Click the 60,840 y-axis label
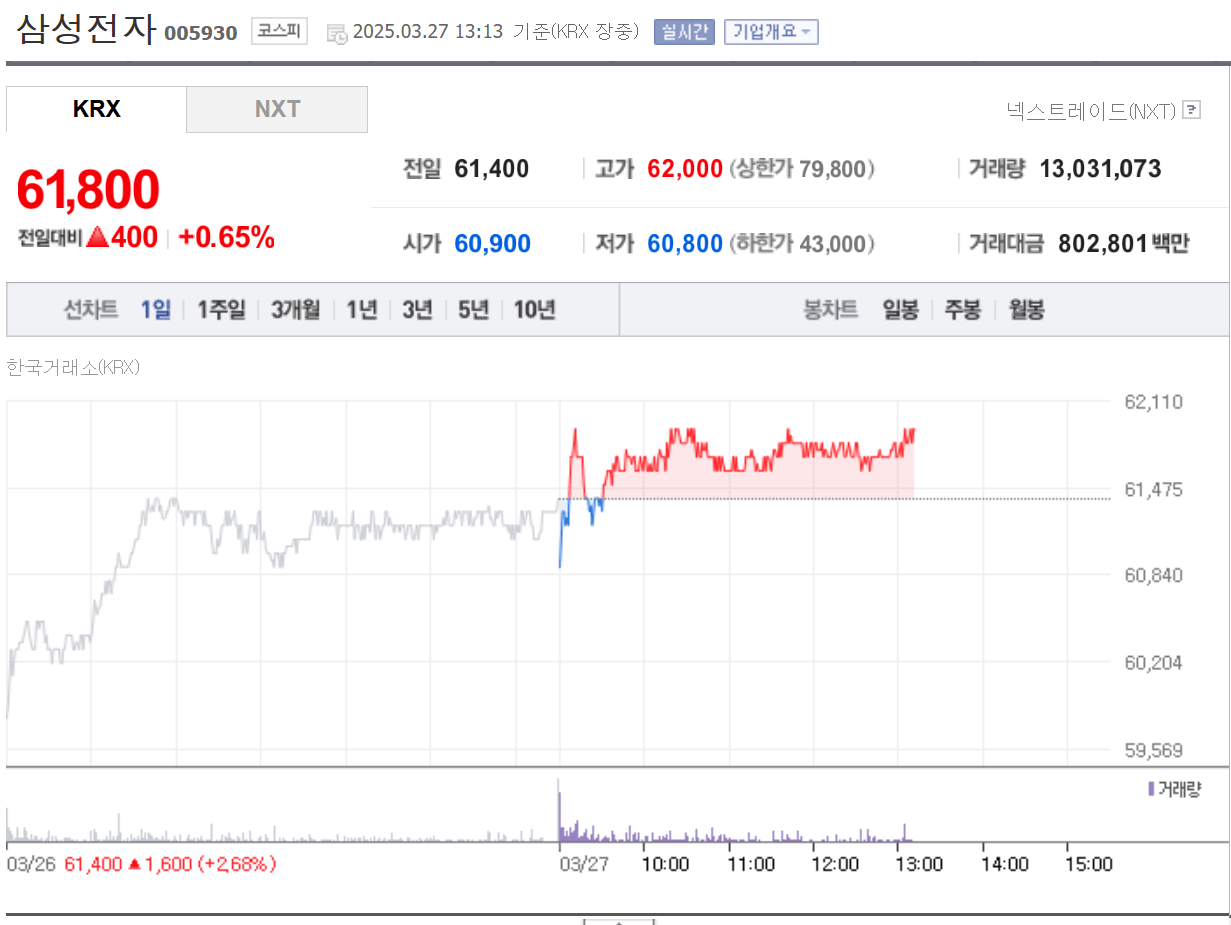Viewport: 1231px width, 925px height. tap(1154, 575)
